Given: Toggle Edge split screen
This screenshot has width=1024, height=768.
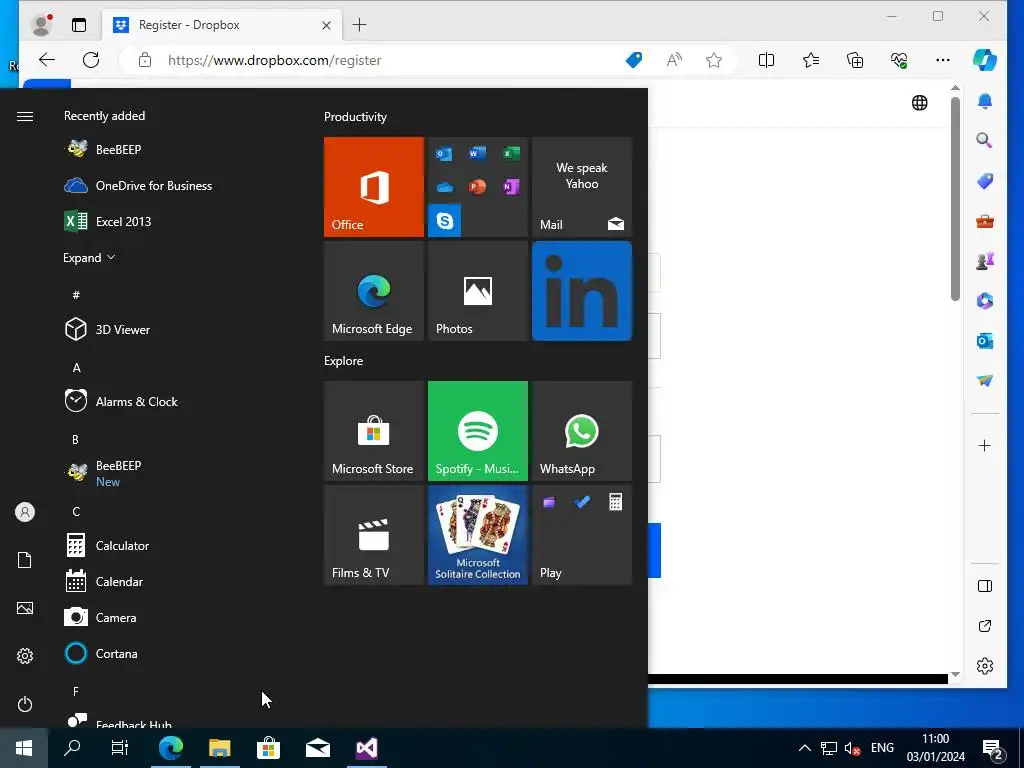Looking at the screenshot, I should 766,60.
